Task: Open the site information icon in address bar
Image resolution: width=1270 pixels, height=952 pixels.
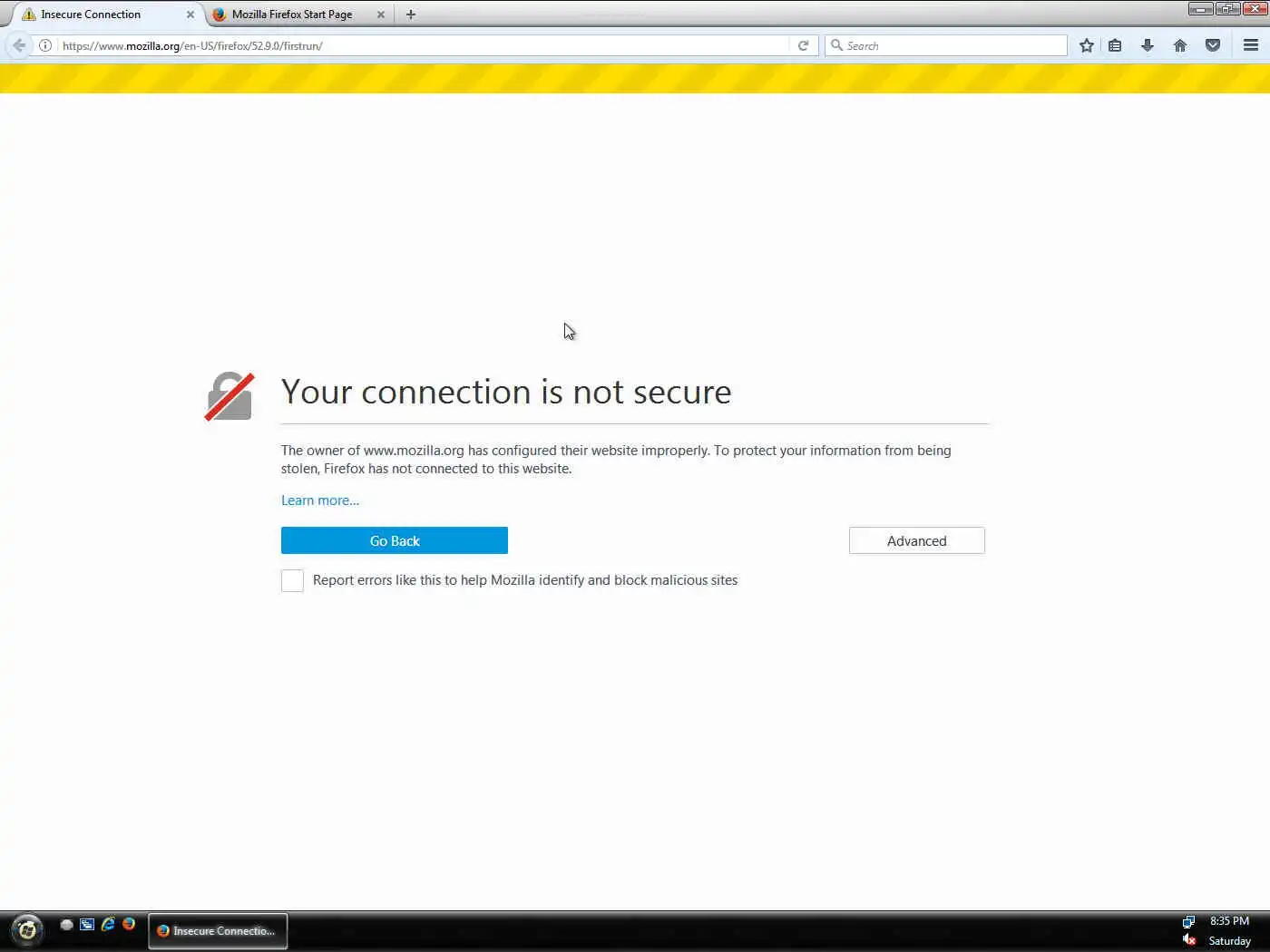Action: (45, 45)
